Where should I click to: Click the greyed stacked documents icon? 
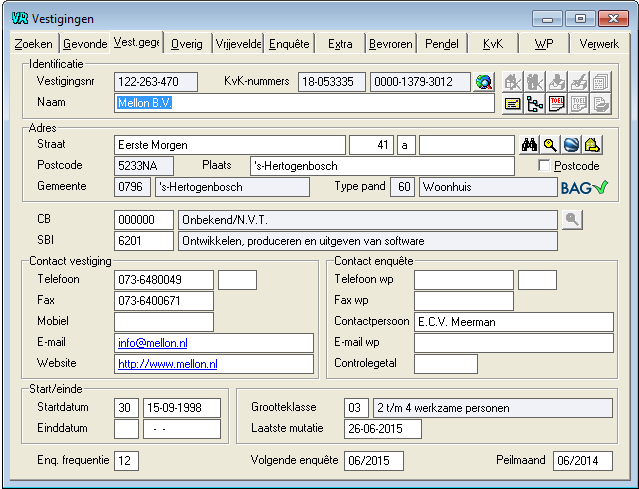(600, 82)
